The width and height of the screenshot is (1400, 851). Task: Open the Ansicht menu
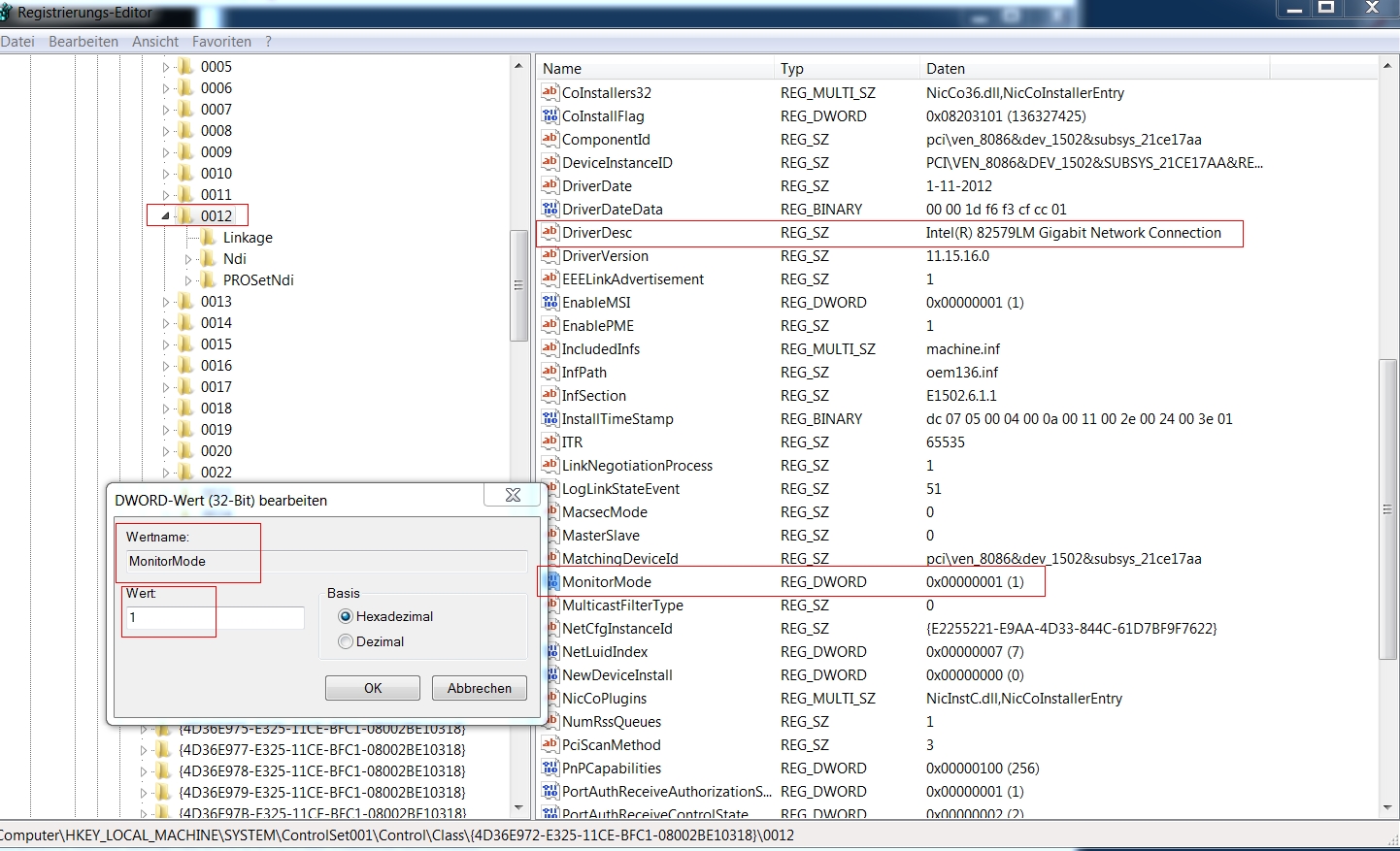pyautogui.click(x=154, y=41)
